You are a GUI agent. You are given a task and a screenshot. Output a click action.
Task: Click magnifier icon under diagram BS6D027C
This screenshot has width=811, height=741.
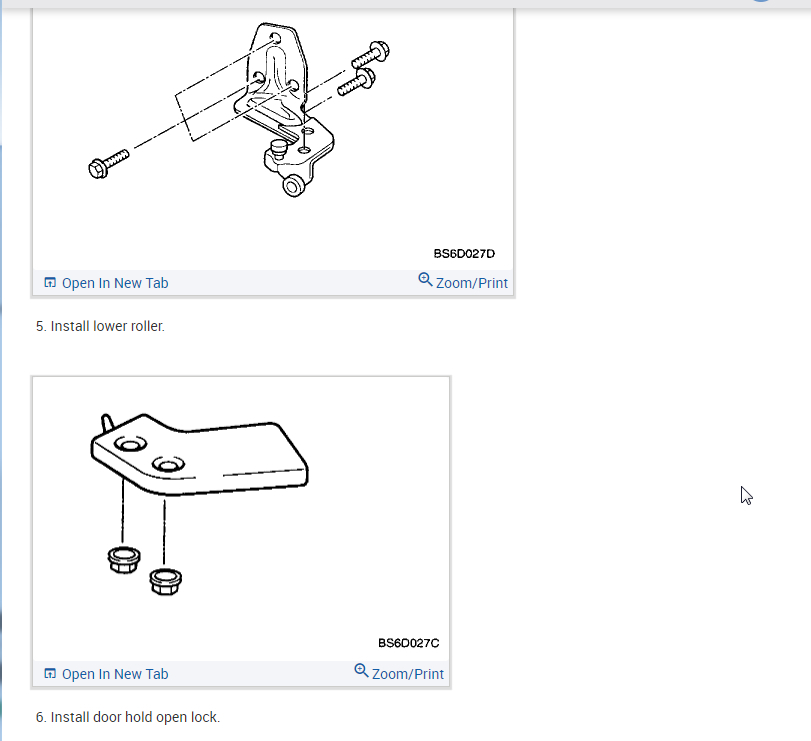(x=361, y=670)
